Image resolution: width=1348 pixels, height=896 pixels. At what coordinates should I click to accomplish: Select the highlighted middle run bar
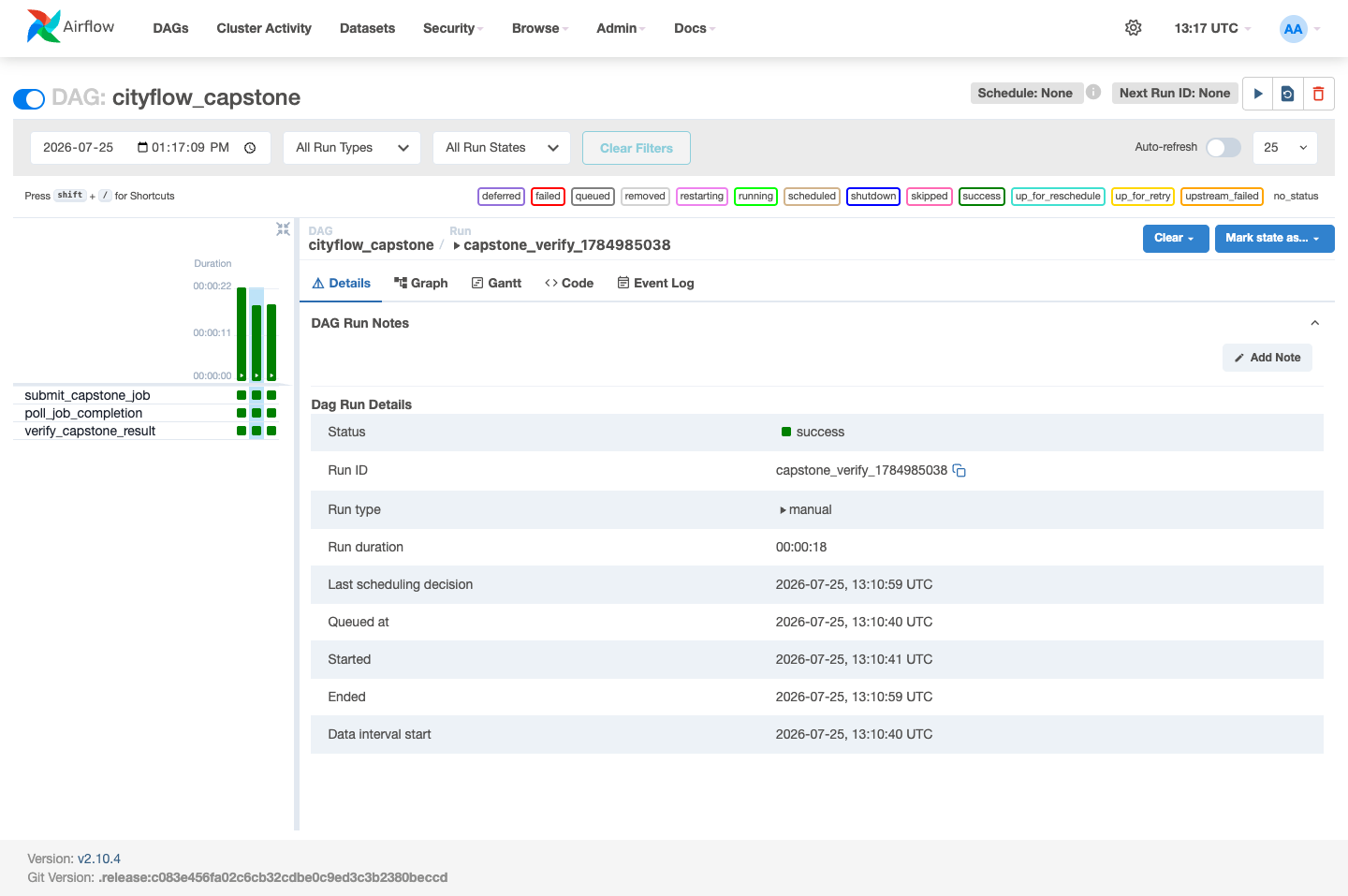256,342
